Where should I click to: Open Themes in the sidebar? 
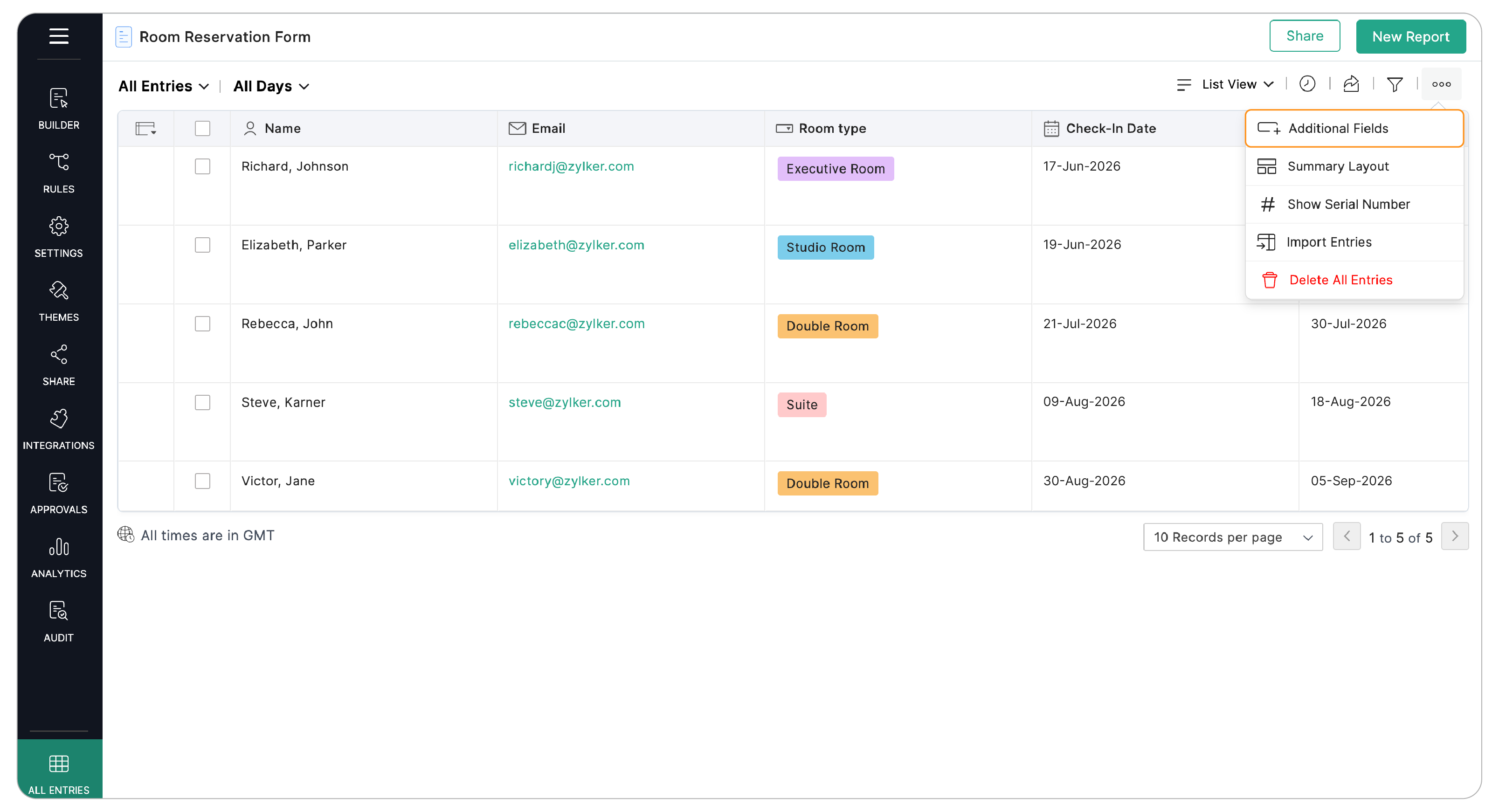(x=59, y=301)
